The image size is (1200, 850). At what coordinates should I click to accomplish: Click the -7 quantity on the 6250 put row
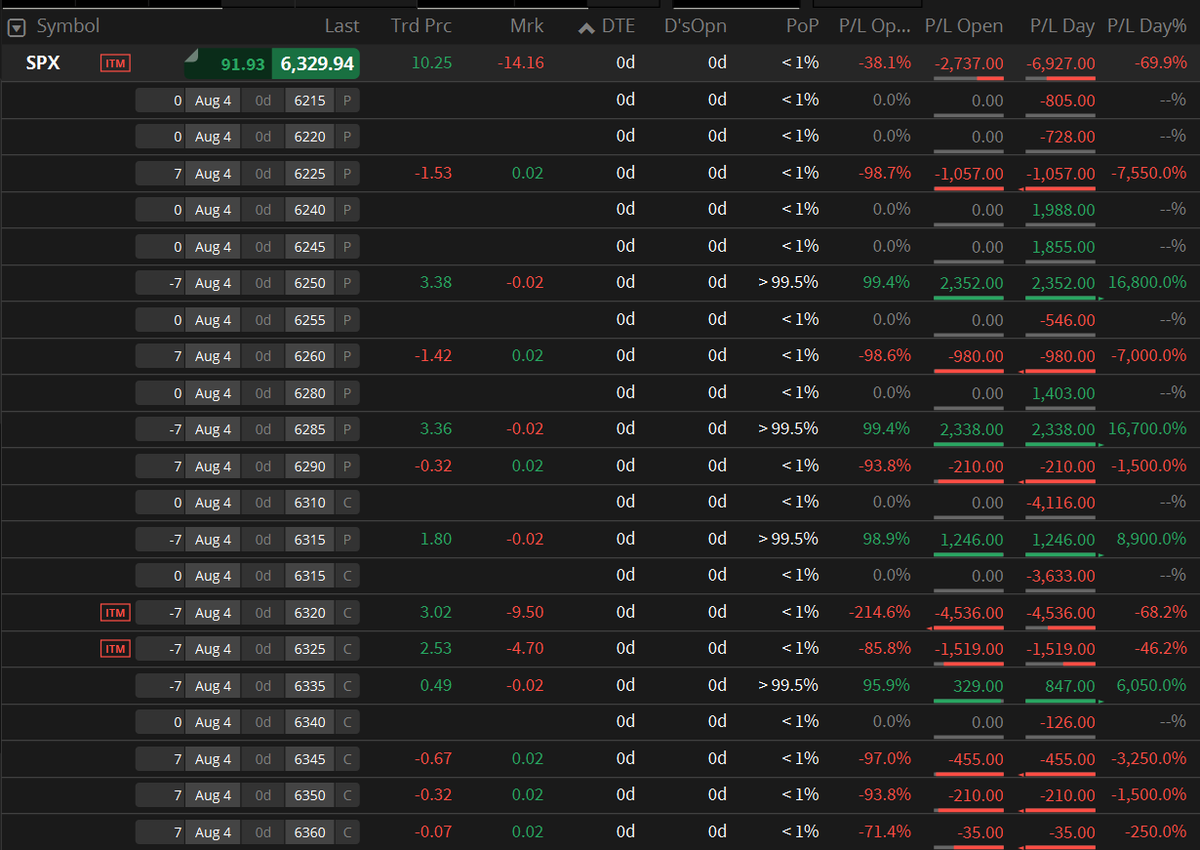pyautogui.click(x=161, y=283)
